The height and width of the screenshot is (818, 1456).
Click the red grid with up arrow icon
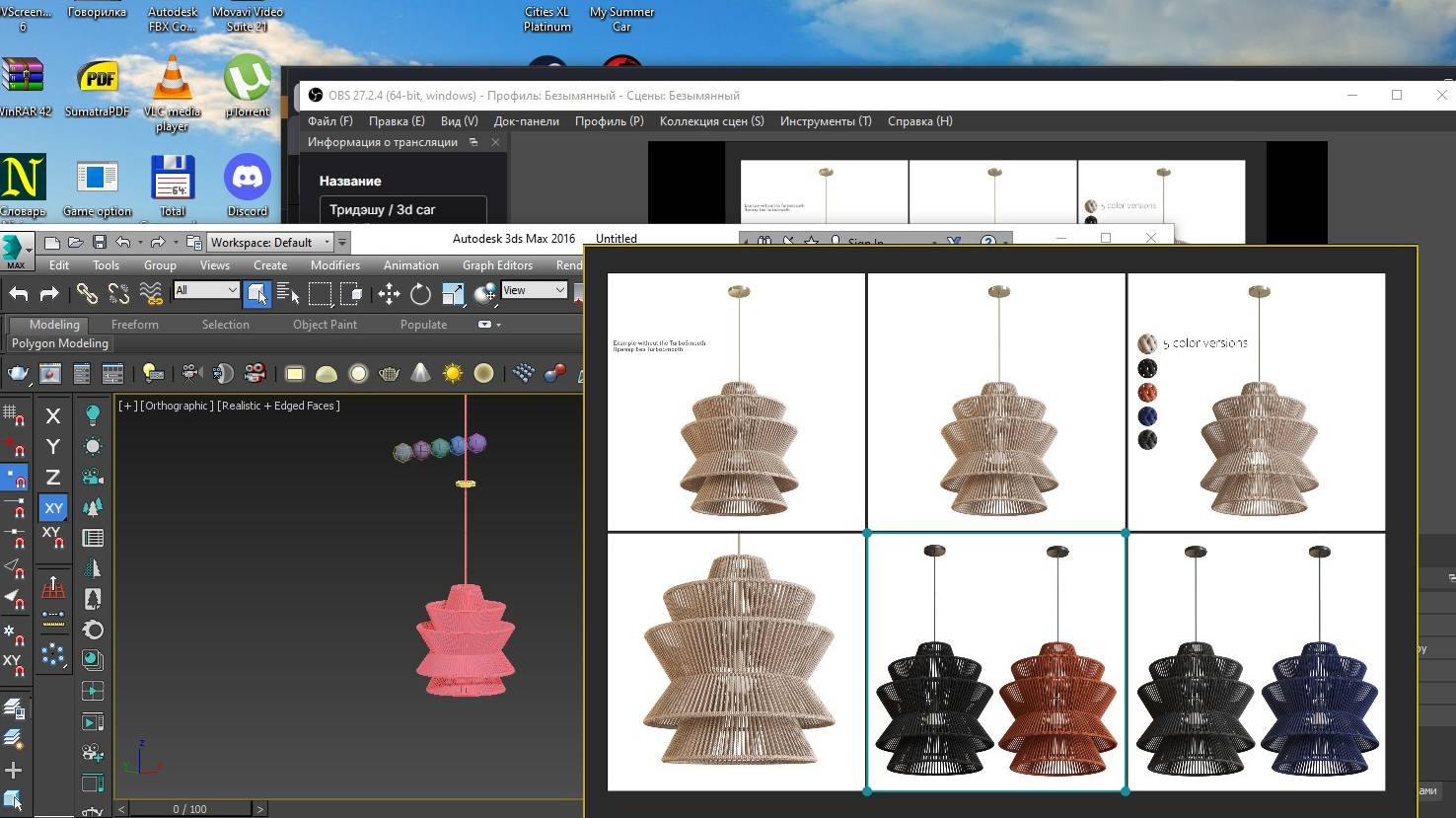(53, 589)
